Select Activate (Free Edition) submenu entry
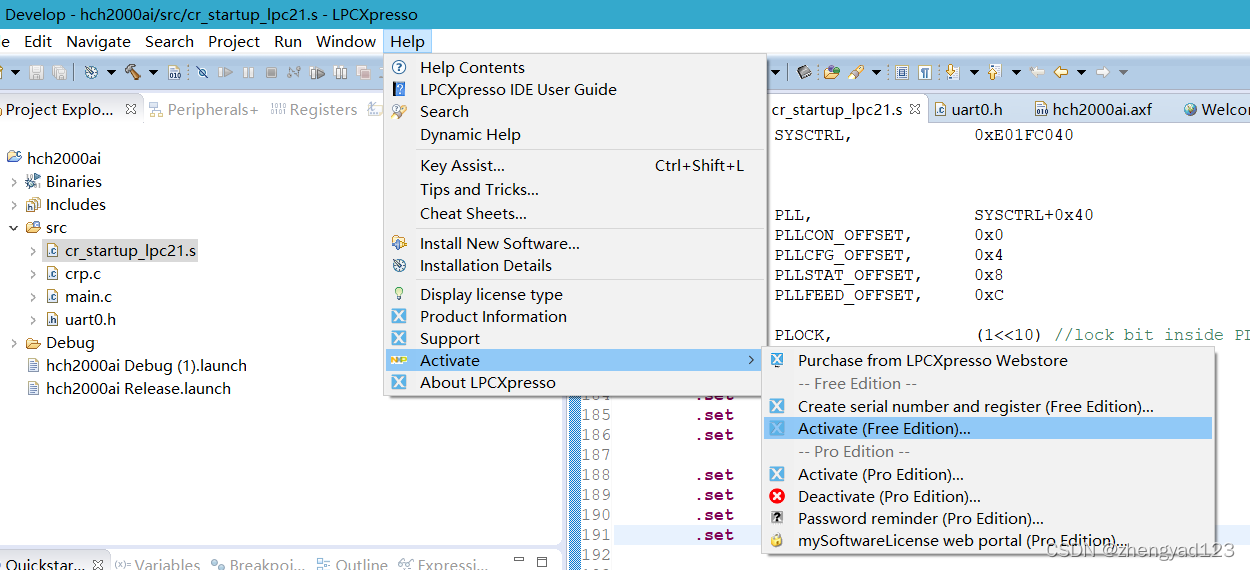The height and width of the screenshot is (570, 1250). click(x=884, y=429)
